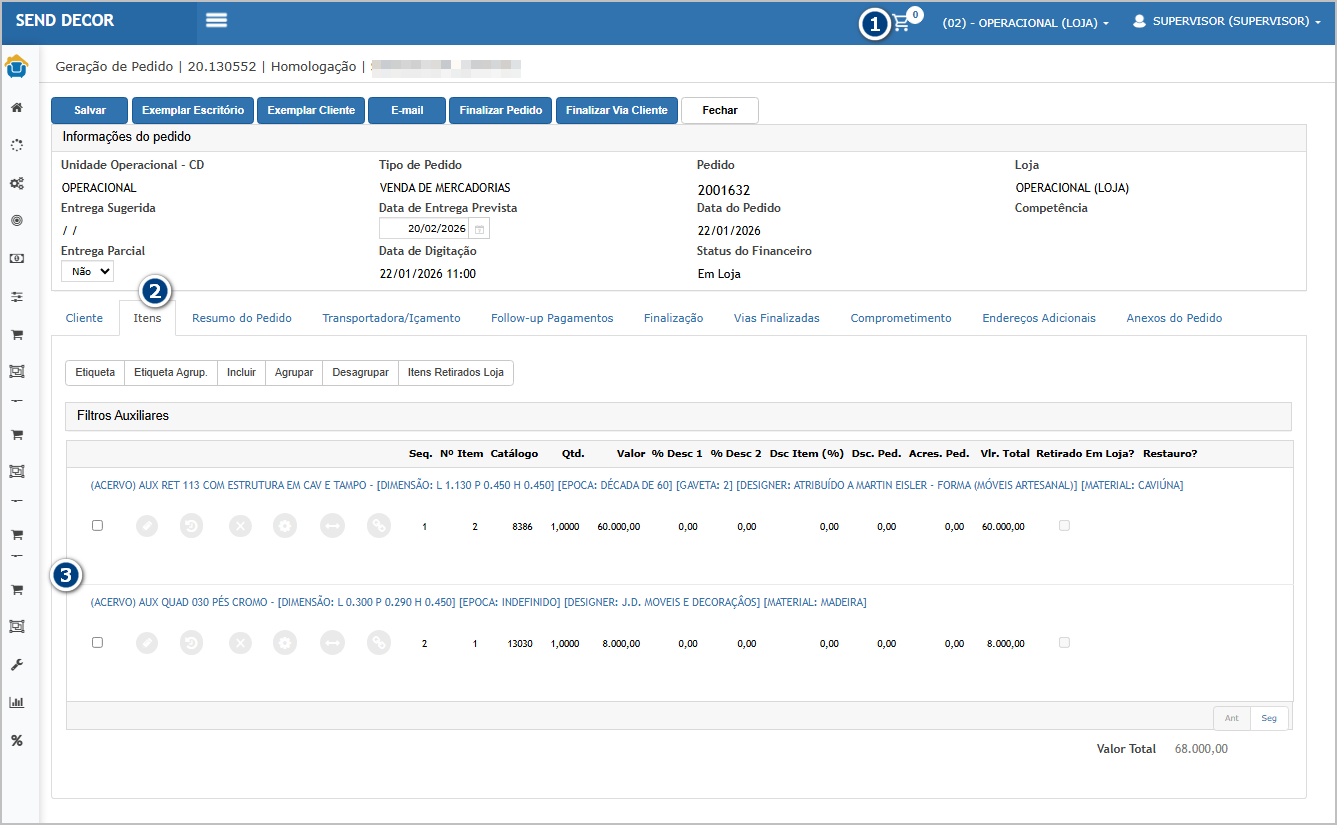Viewport: 1337px width, 825px height.
Task: Open the home icon in the sidebar
Action: pos(17,107)
